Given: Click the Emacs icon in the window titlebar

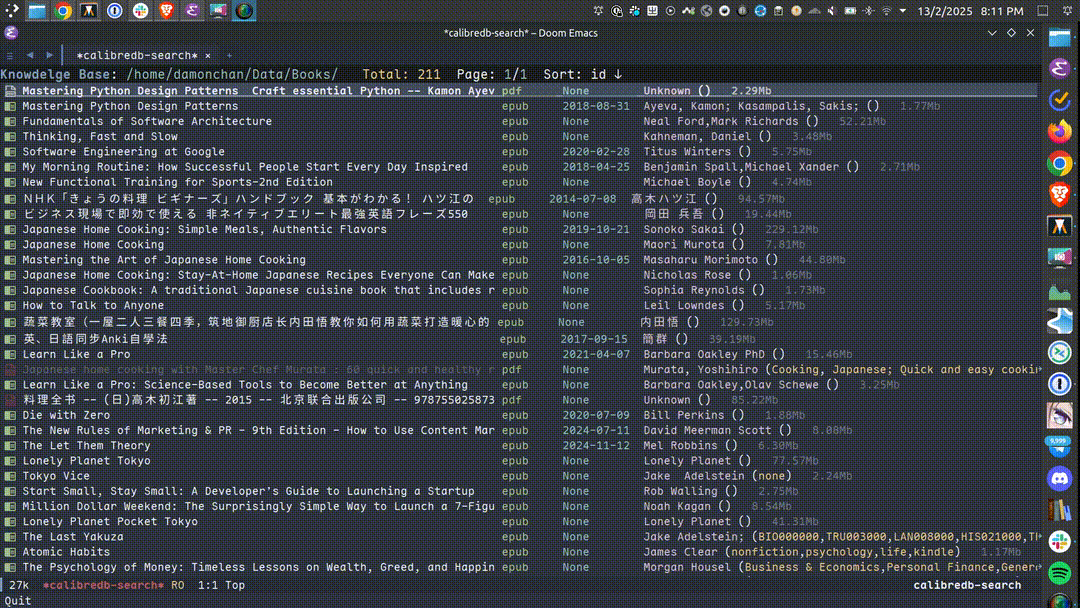Looking at the screenshot, I should point(11,33).
